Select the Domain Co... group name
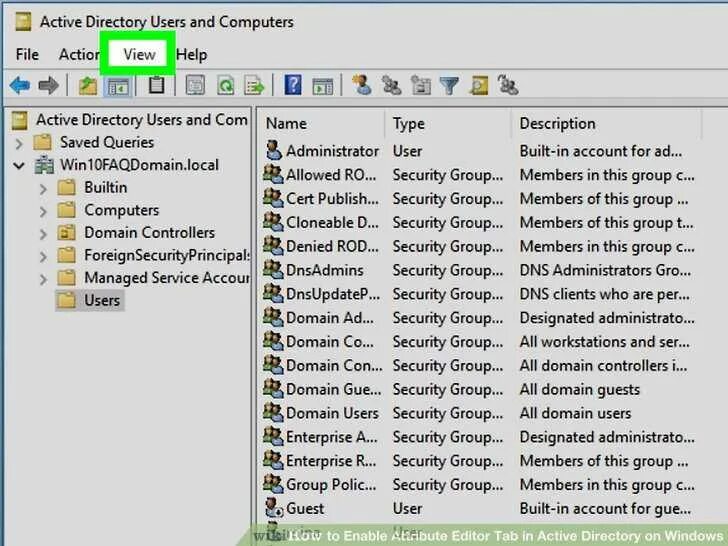The width and height of the screenshot is (728, 546). tap(330, 341)
